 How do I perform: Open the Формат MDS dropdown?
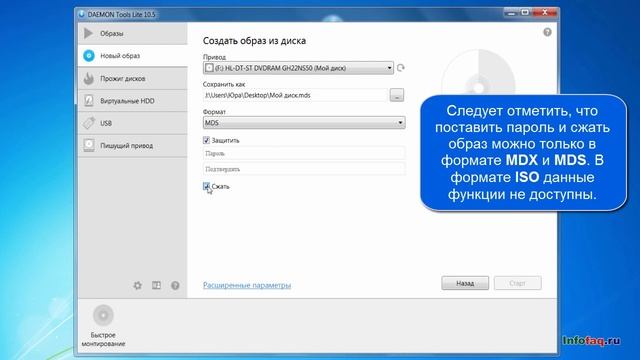[304, 122]
